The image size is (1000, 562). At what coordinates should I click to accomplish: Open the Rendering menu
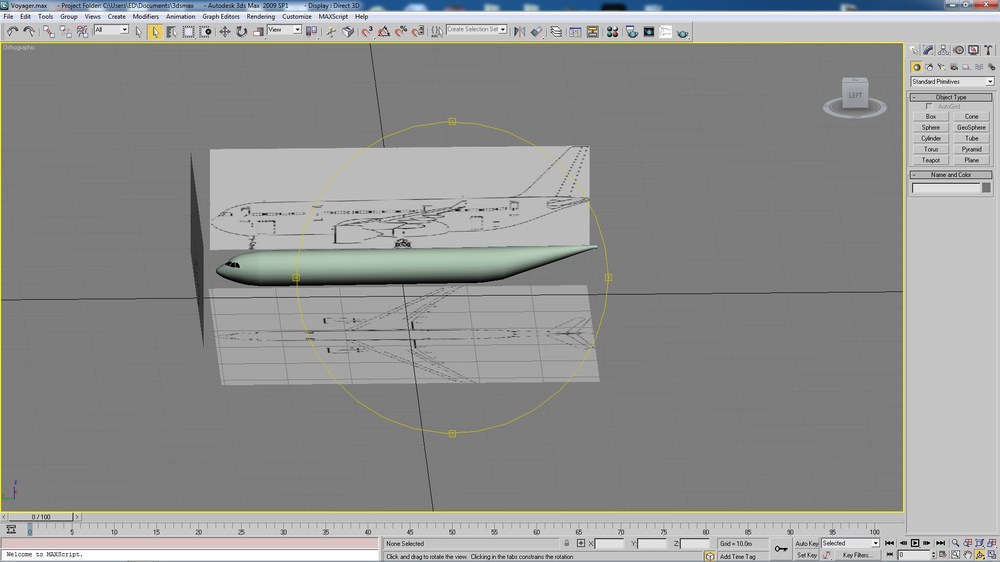[x=260, y=17]
